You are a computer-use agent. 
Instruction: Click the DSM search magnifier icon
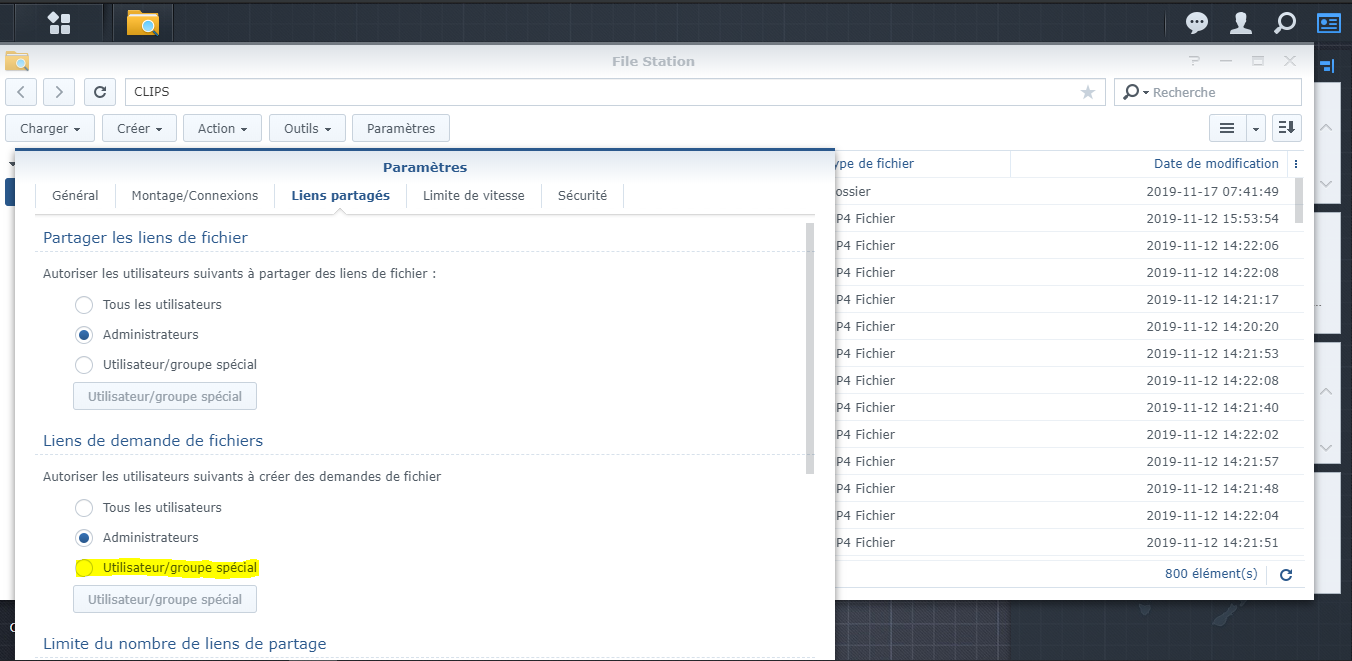point(1284,22)
